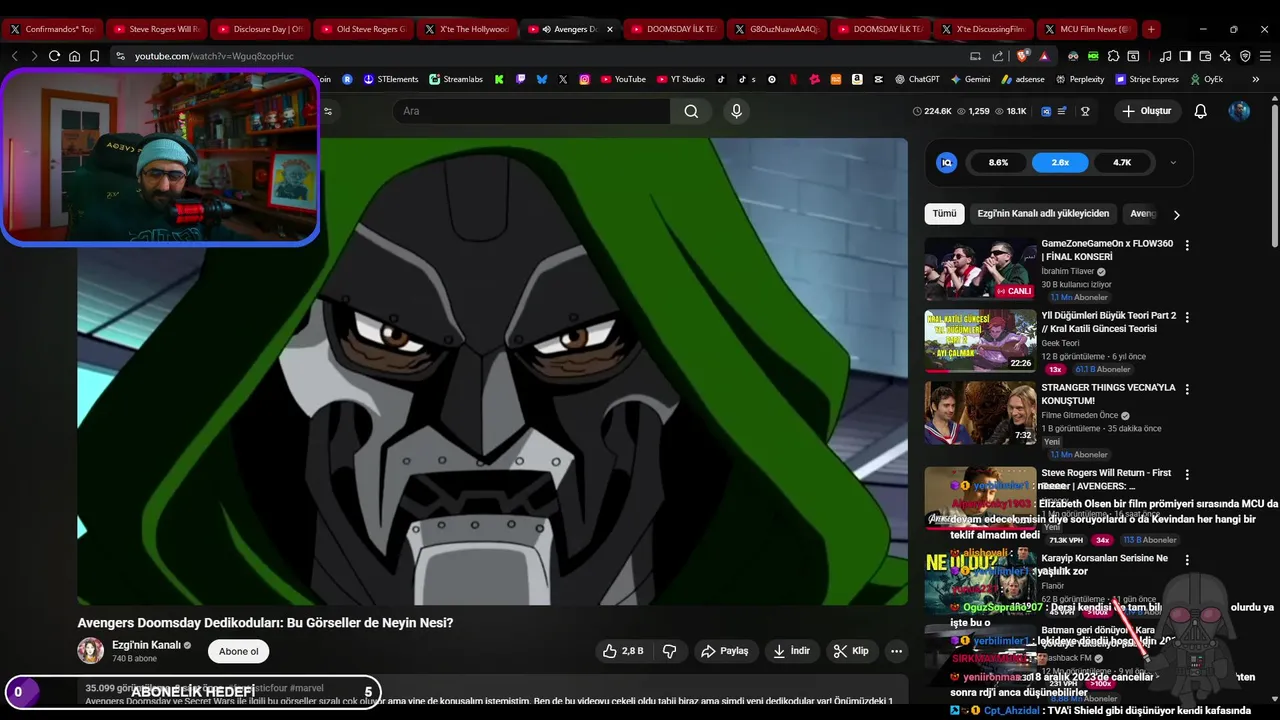Open options for Steve Rogers Will Return video
Viewport: 1280px width, 720px height.
1187,475
